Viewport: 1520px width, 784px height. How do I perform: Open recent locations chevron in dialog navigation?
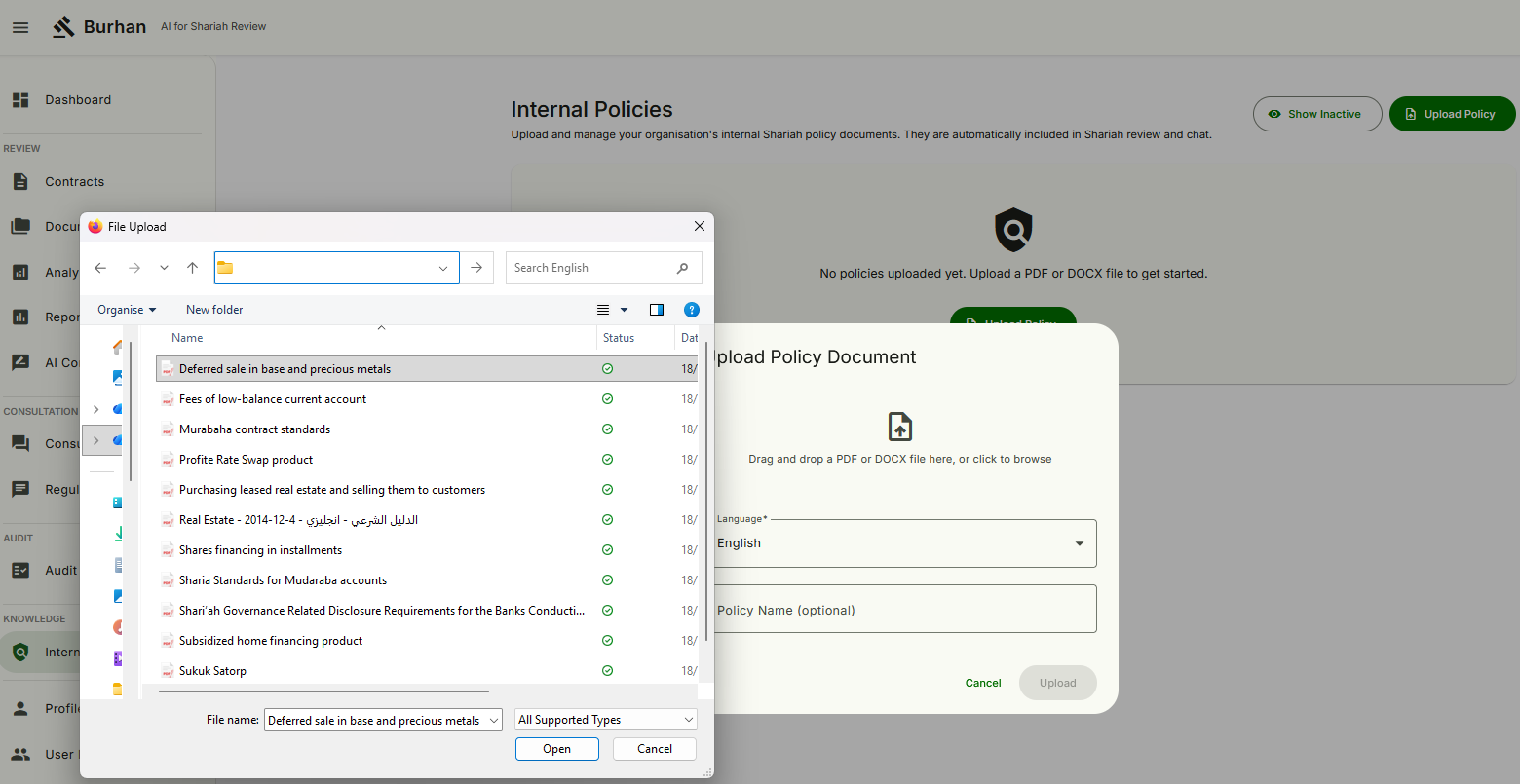pyautogui.click(x=164, y=268)
